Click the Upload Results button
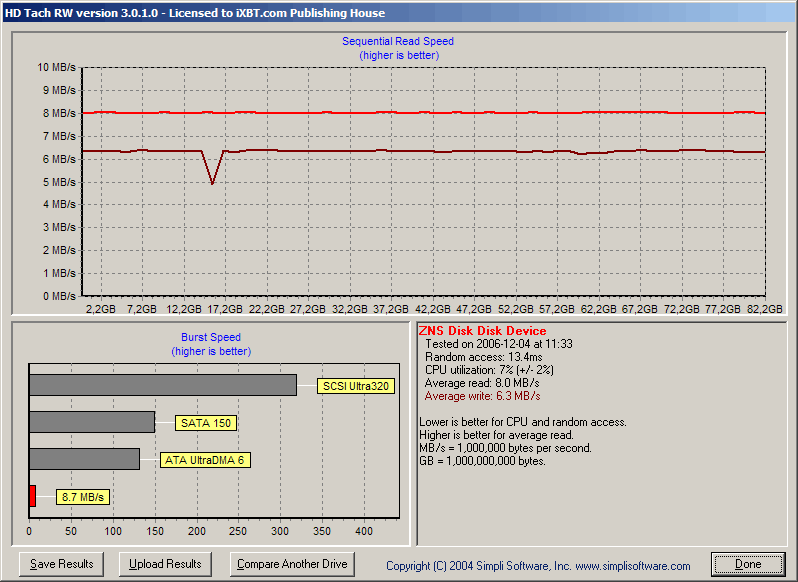 coord(165,564)
